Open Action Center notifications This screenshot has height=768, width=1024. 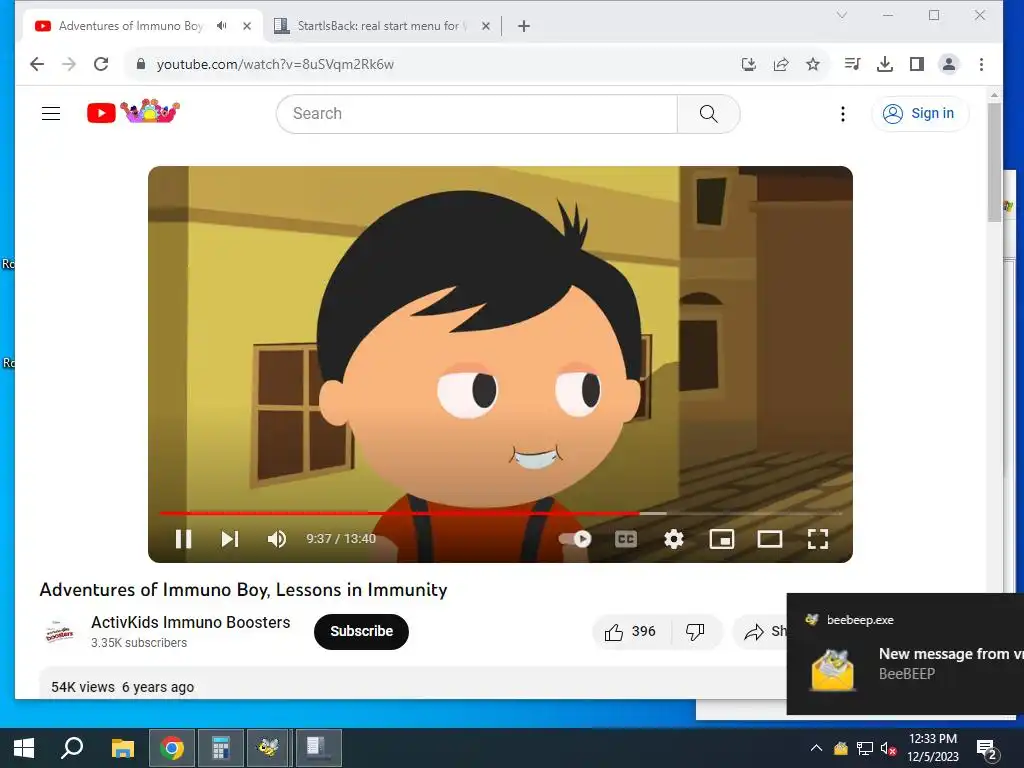coord(986,748)
